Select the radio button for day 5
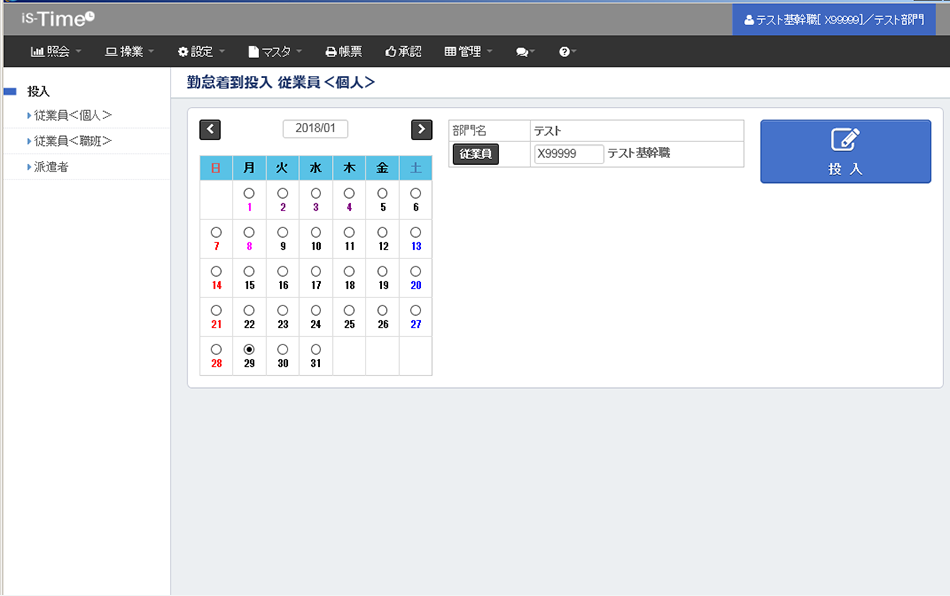The height and width of the screenshot is (596, 950). [x=382, y=194]
